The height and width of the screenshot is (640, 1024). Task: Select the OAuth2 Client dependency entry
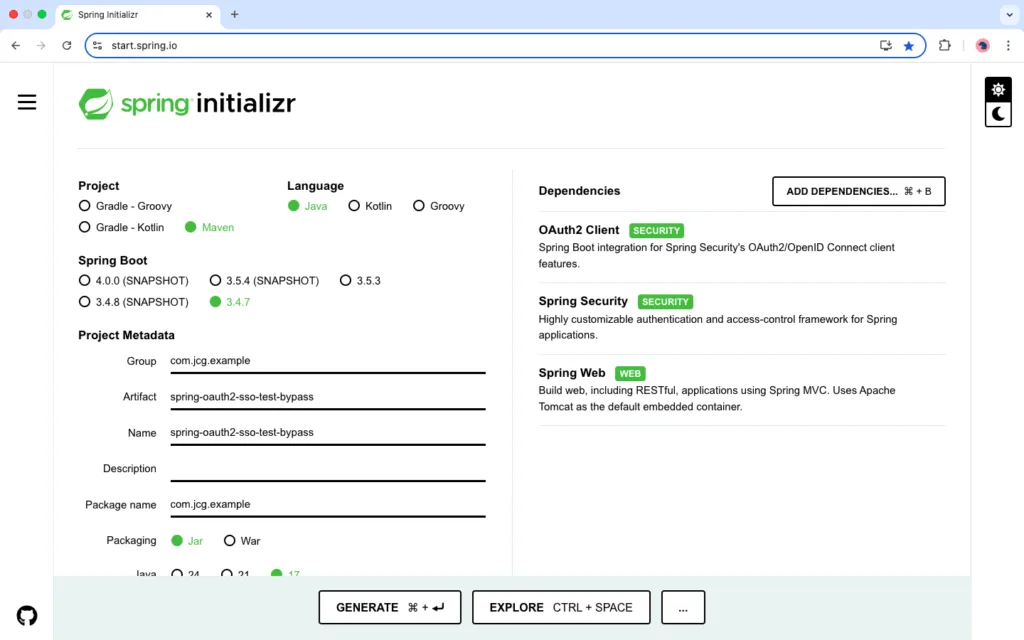(742, 247)
